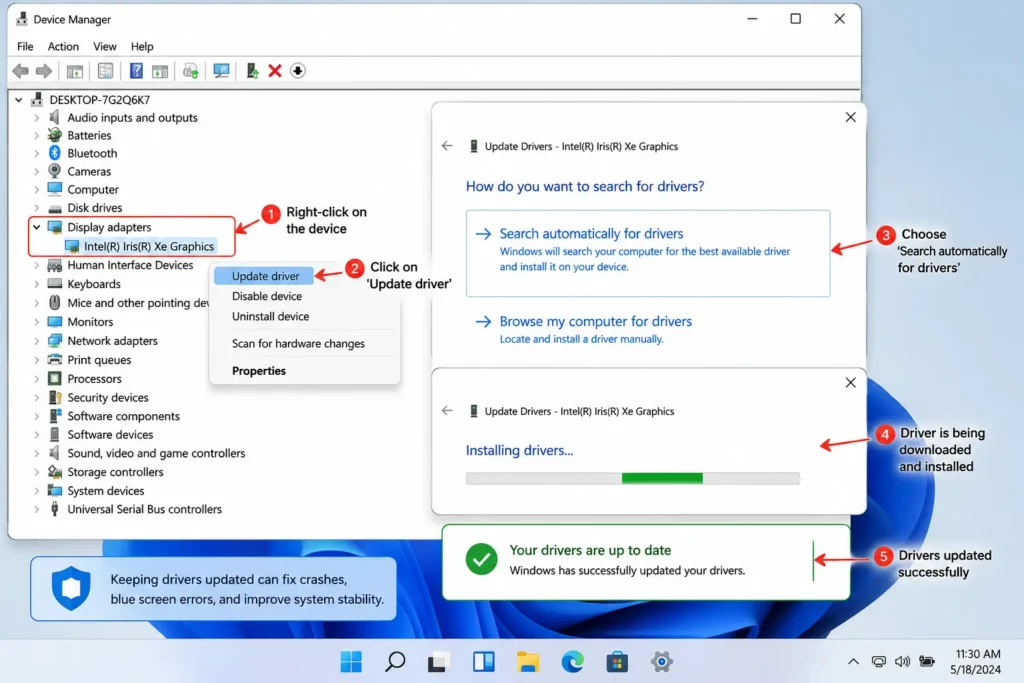
Task: Click the Back arrow in Device Manager toolbar
Action: point(20,71)
